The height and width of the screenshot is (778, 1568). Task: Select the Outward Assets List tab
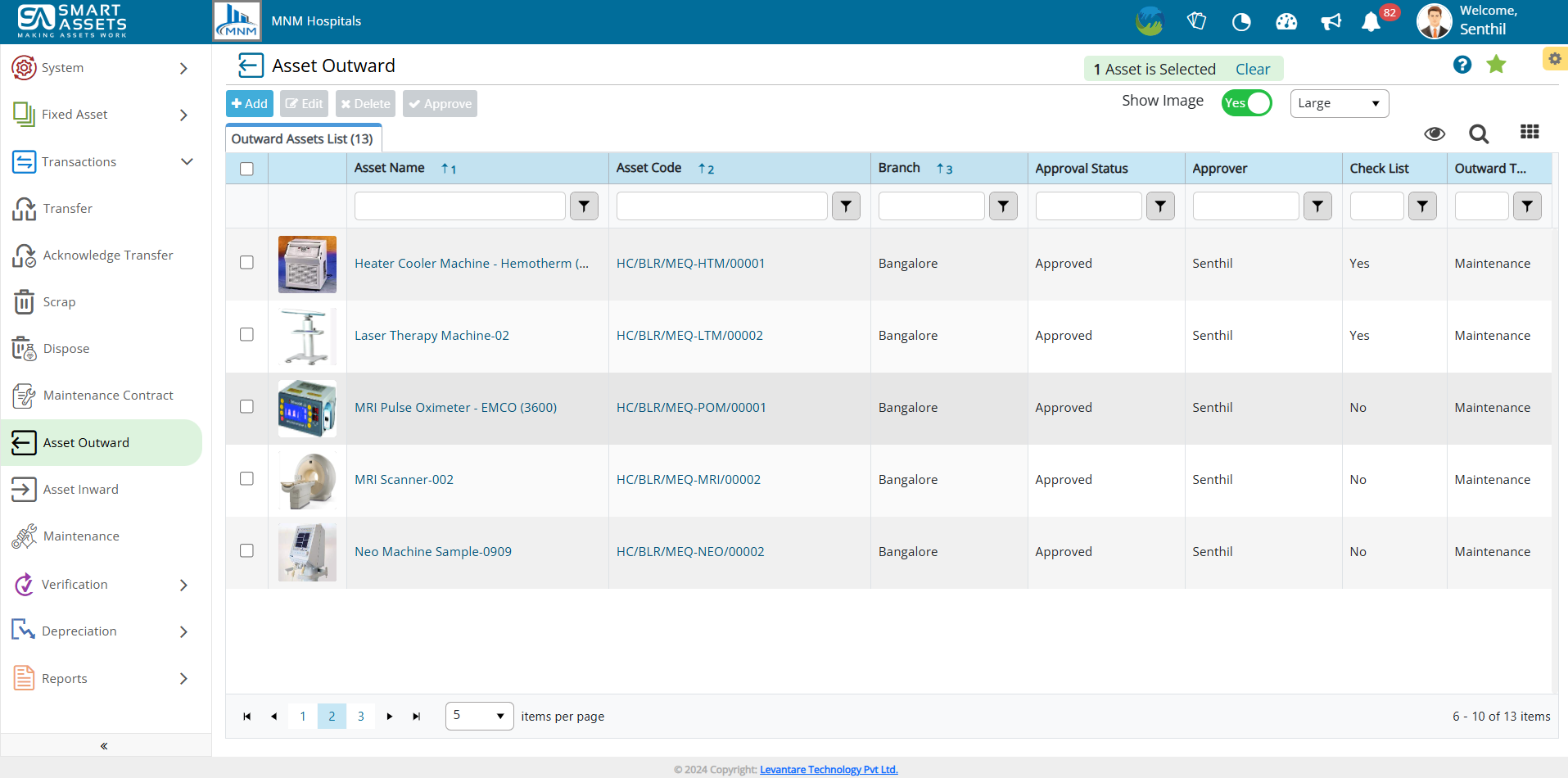tap(302, 139)
